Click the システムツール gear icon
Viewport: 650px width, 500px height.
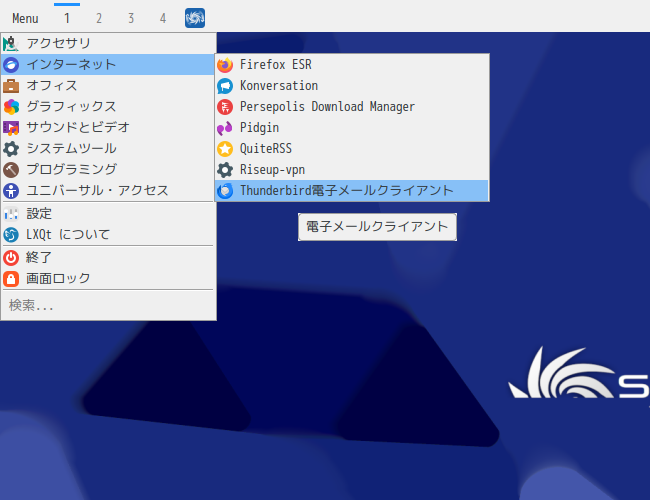point(11,149)
